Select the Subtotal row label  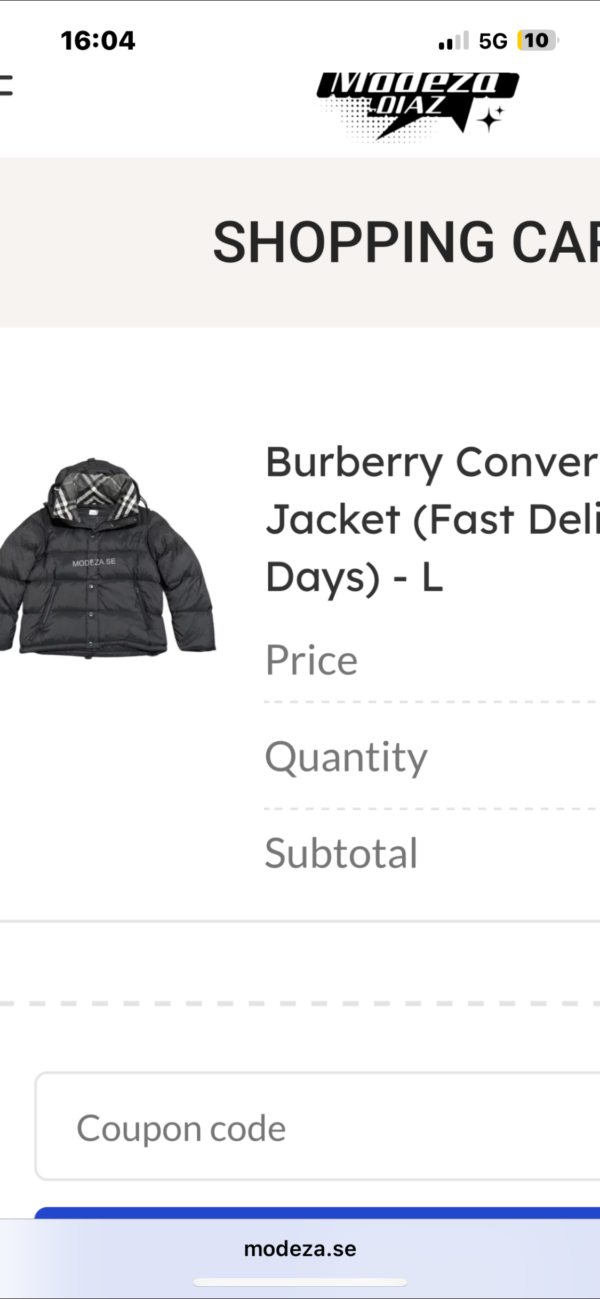[341, 853]
